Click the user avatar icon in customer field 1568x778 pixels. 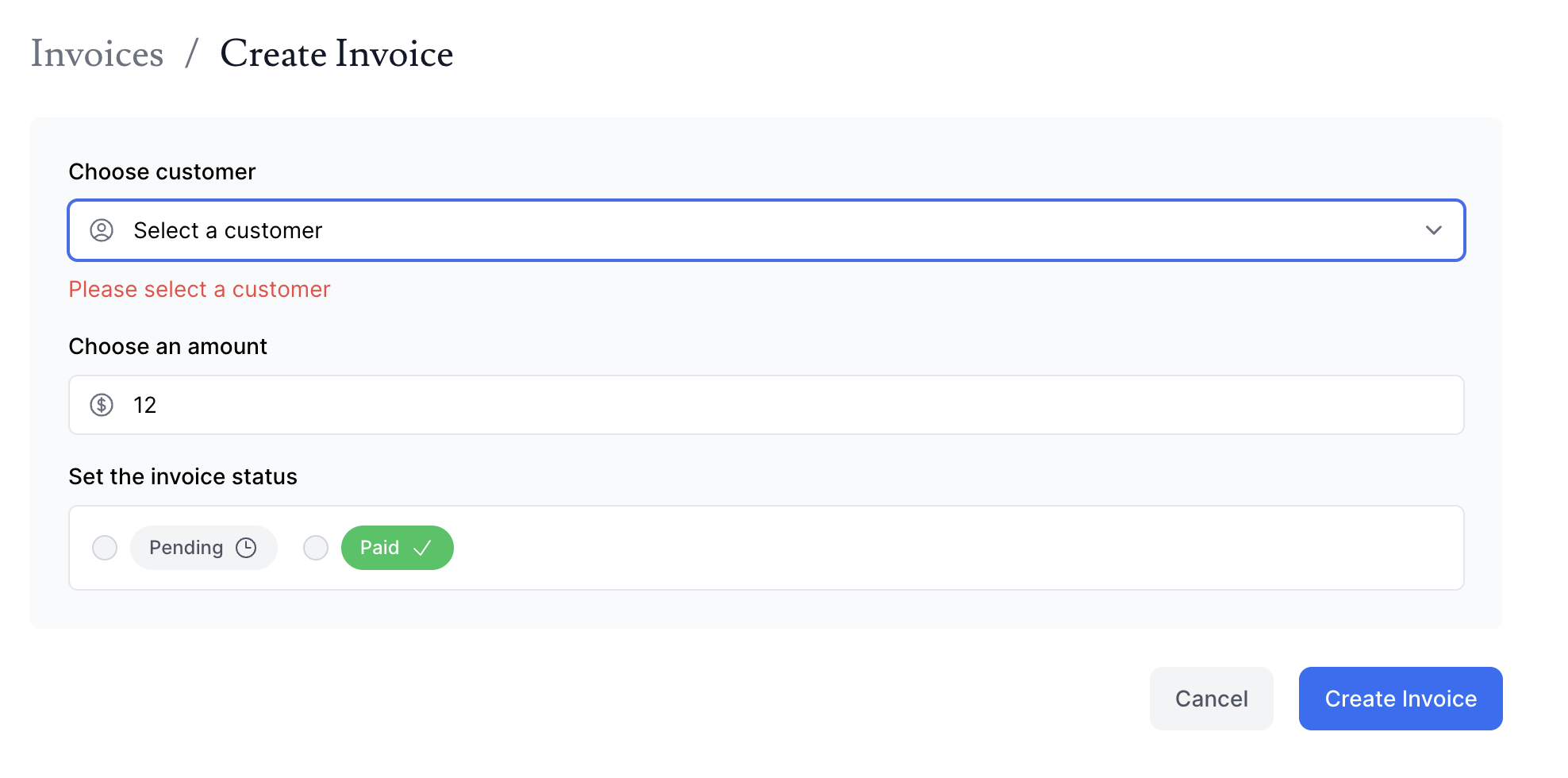(x=102, y=230)
